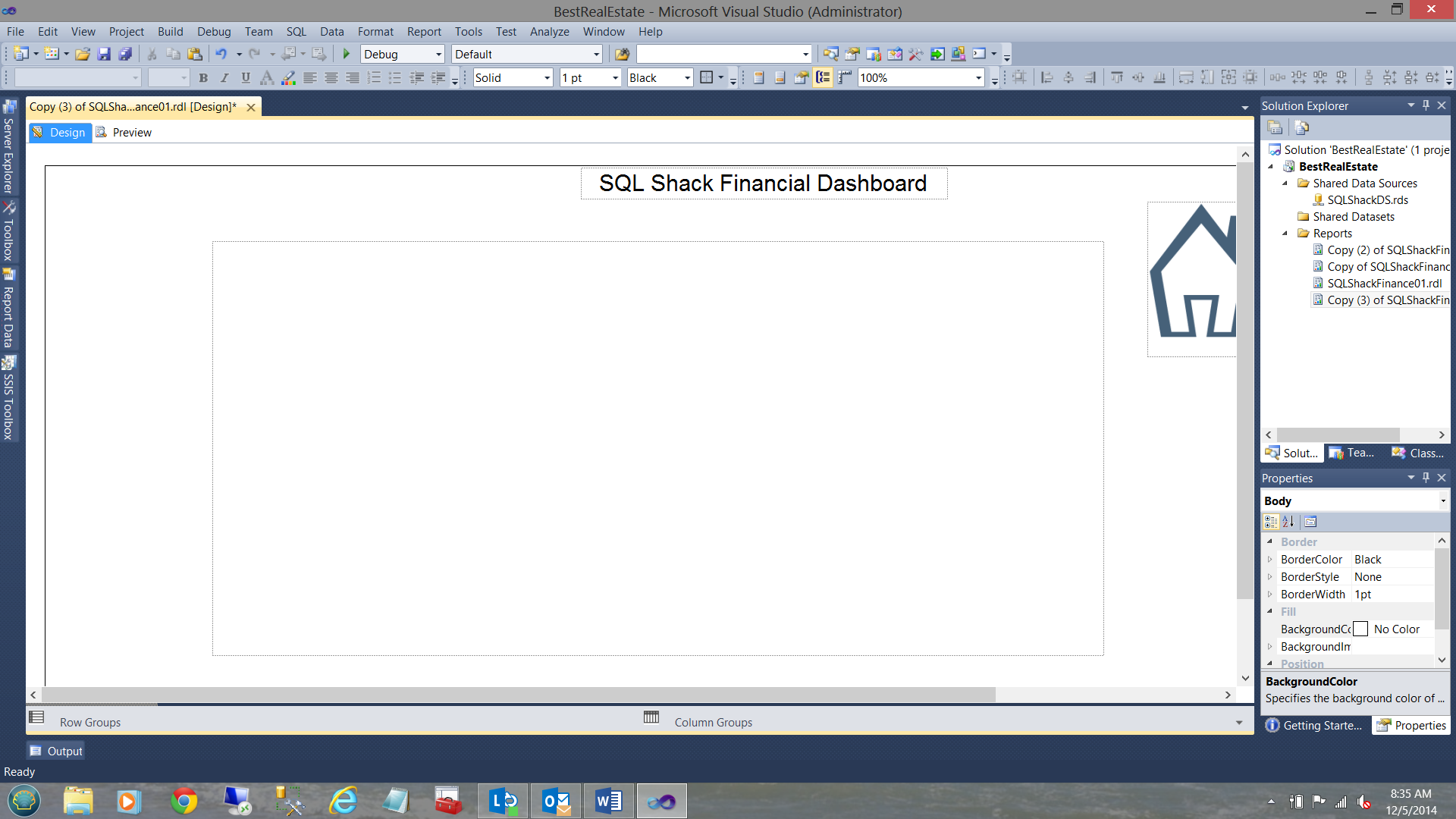Click the Save All toolbar icon

[x=125, y=54]
